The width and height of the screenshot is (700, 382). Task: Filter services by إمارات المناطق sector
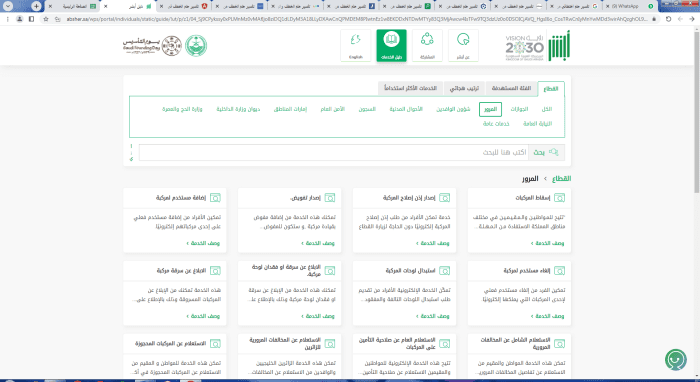[290, 109]
